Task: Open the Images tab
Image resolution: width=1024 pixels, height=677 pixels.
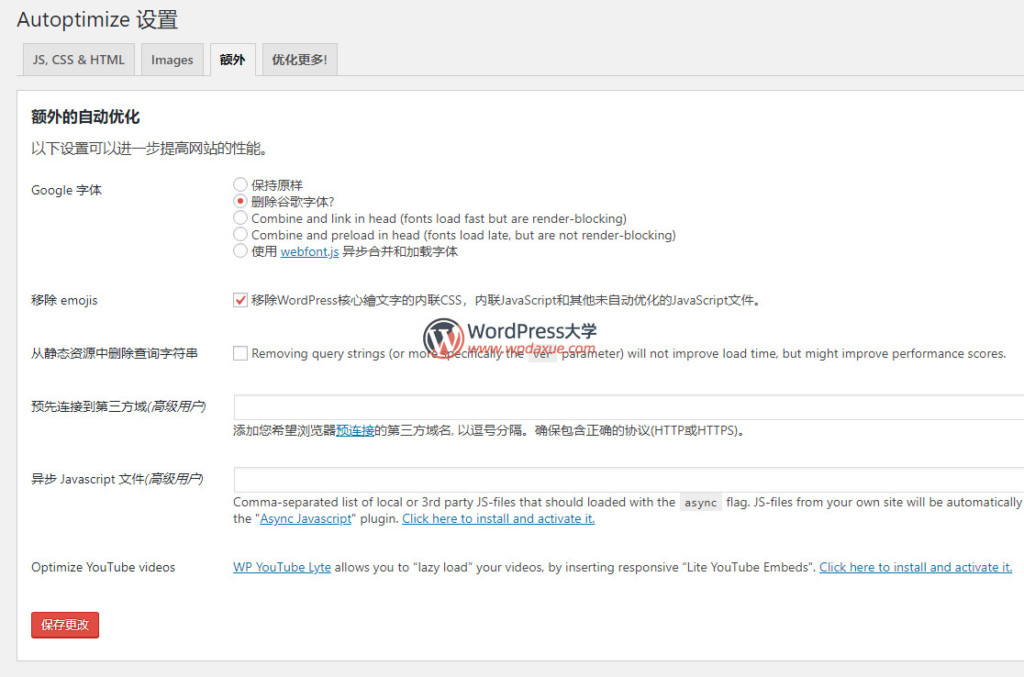Action: (x=172, y=59)
